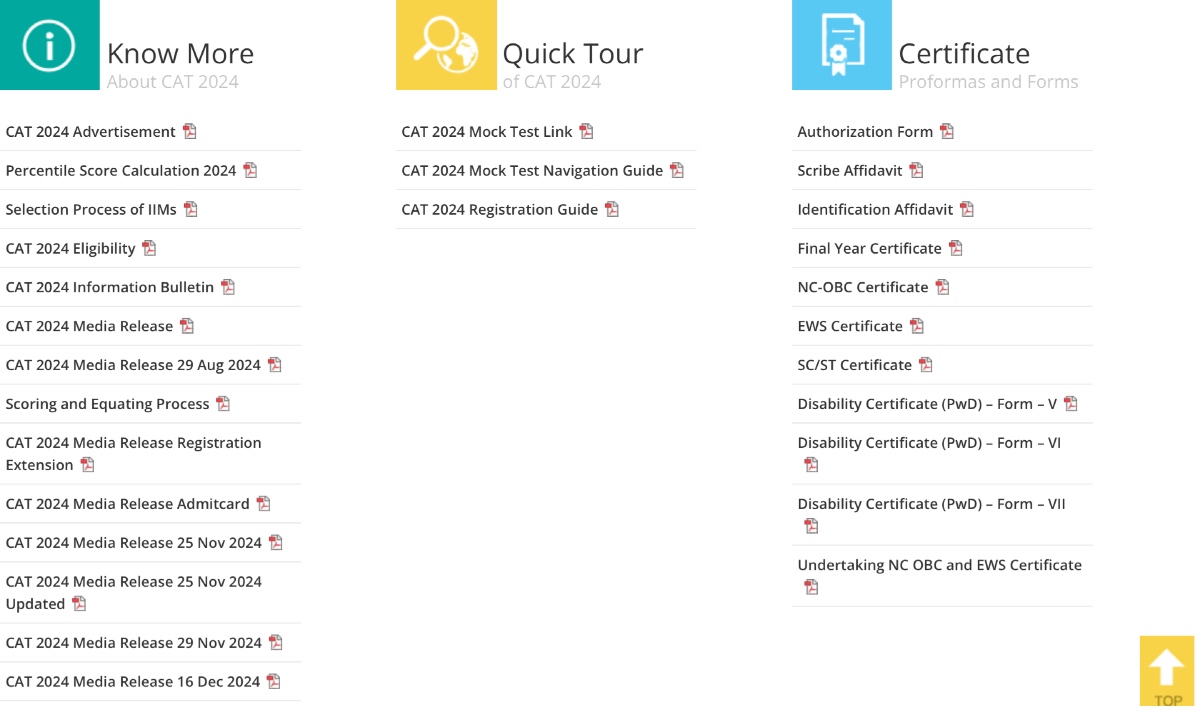Image resolution: width=1200 pixels, height=720 pixels.
Task: Click the Know More info circle icon
Action: pos(49,45)
